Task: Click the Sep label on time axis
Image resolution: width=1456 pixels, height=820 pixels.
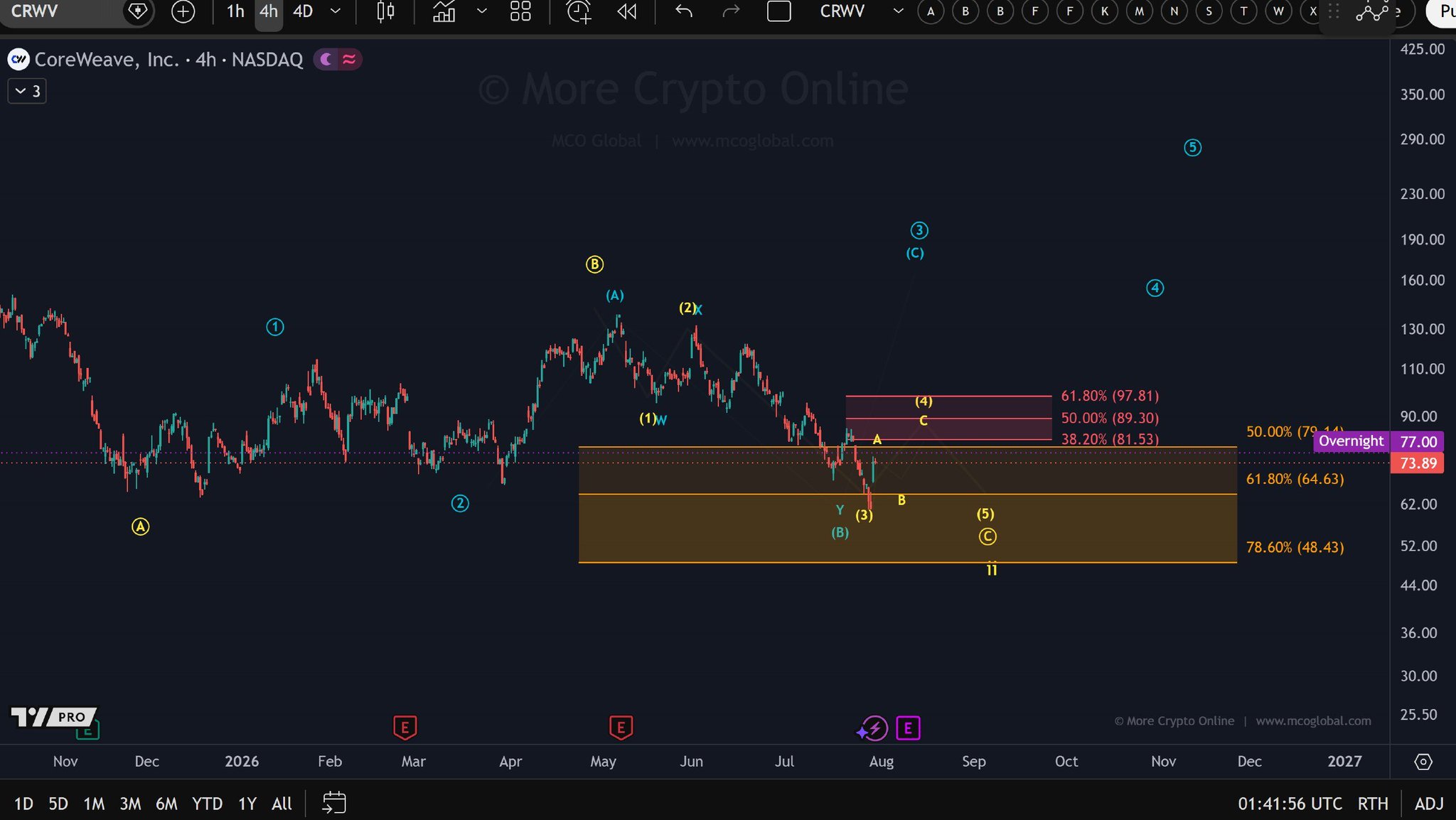Action: click(974, 762)
